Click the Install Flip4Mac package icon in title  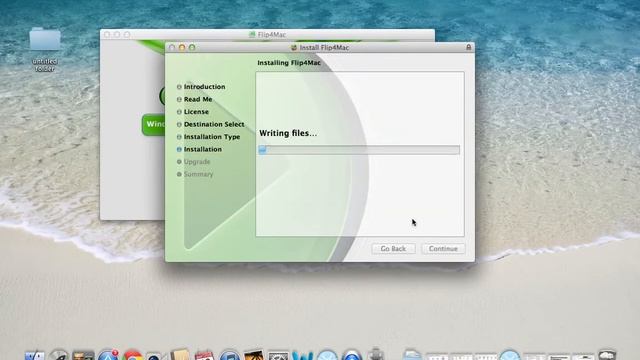point(293,48)
